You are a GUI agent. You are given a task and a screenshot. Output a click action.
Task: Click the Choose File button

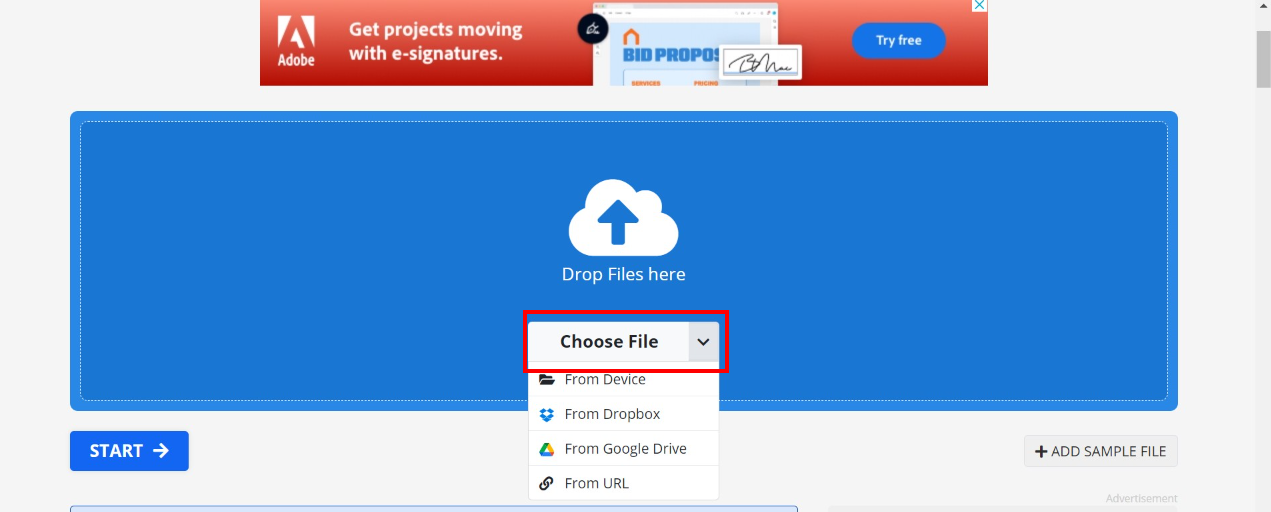609,341
